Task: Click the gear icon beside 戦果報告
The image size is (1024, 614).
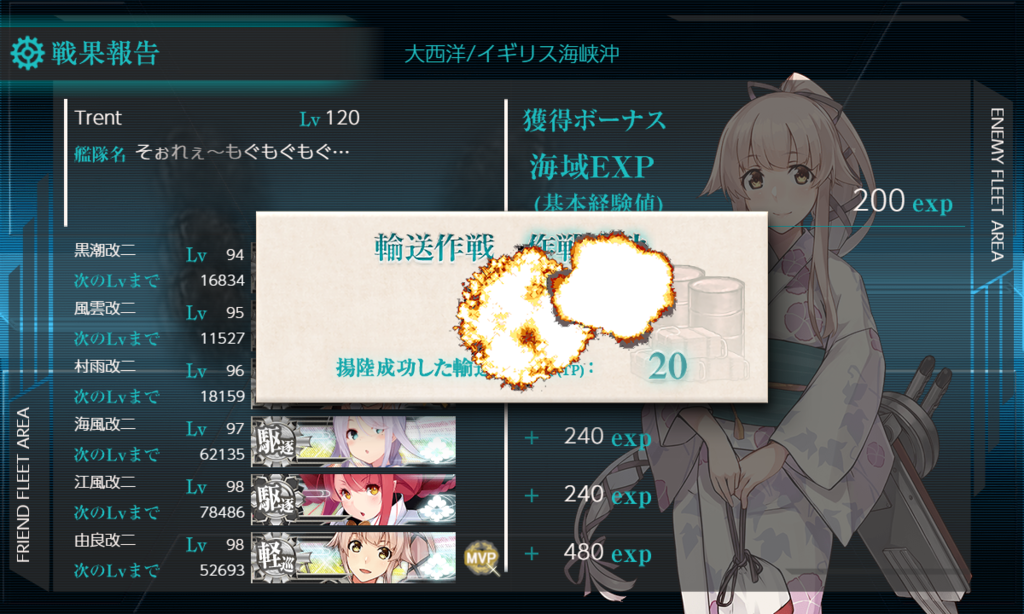Action: (27, 54)
